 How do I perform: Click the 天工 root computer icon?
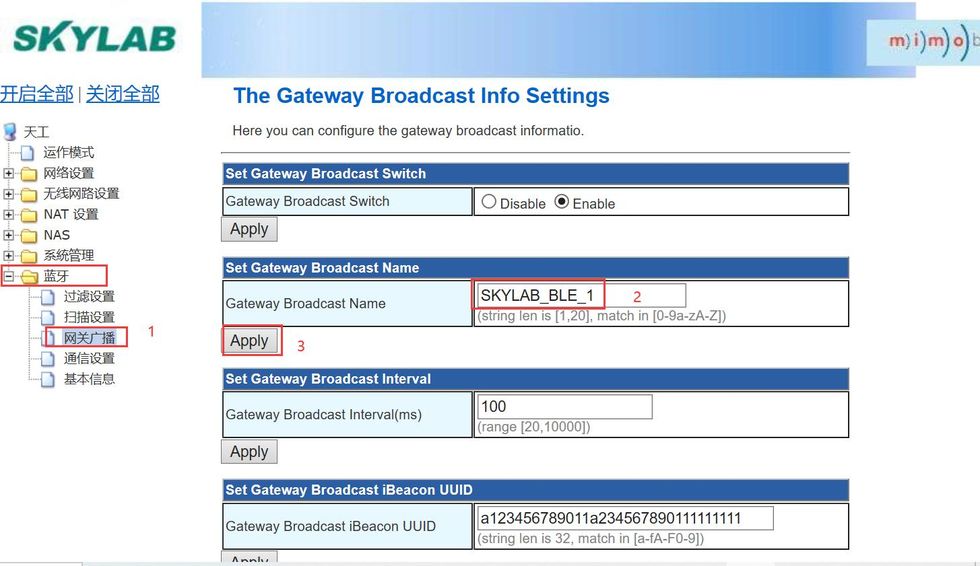coord(11,132)
